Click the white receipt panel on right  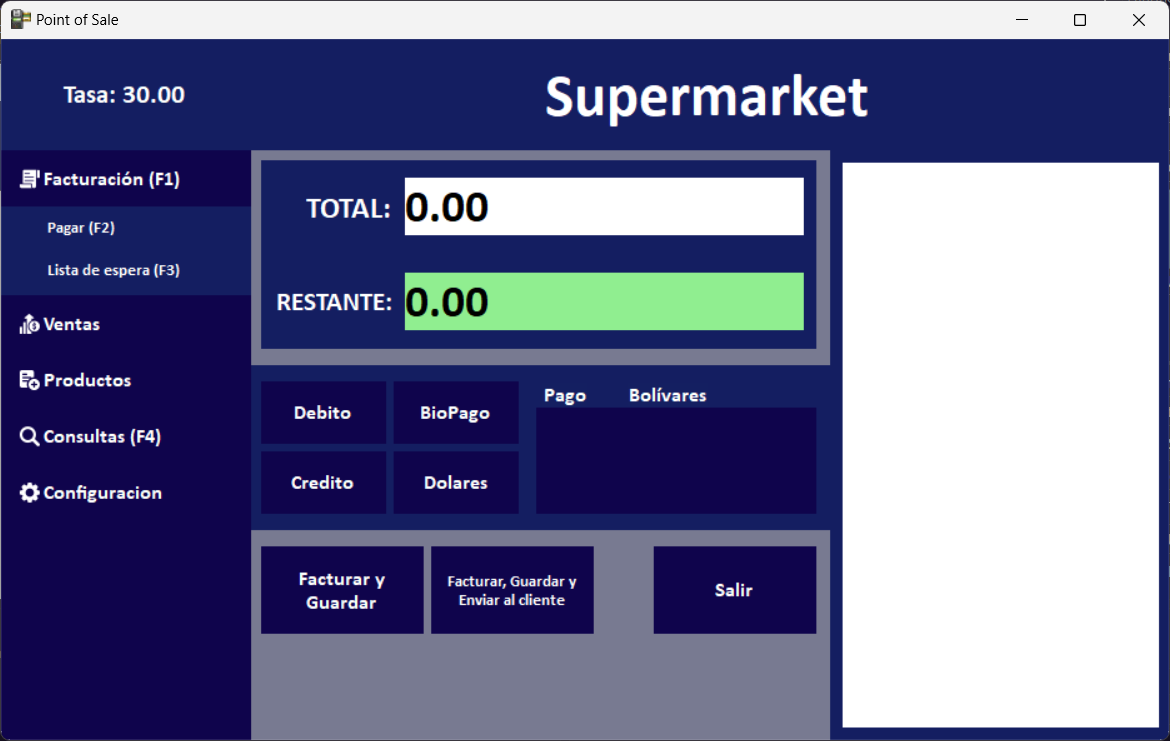(1000, 445)
